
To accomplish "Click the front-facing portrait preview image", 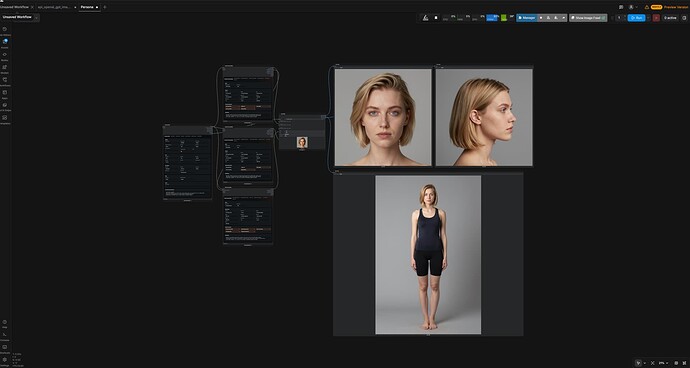I will click(x=383, y=117).
